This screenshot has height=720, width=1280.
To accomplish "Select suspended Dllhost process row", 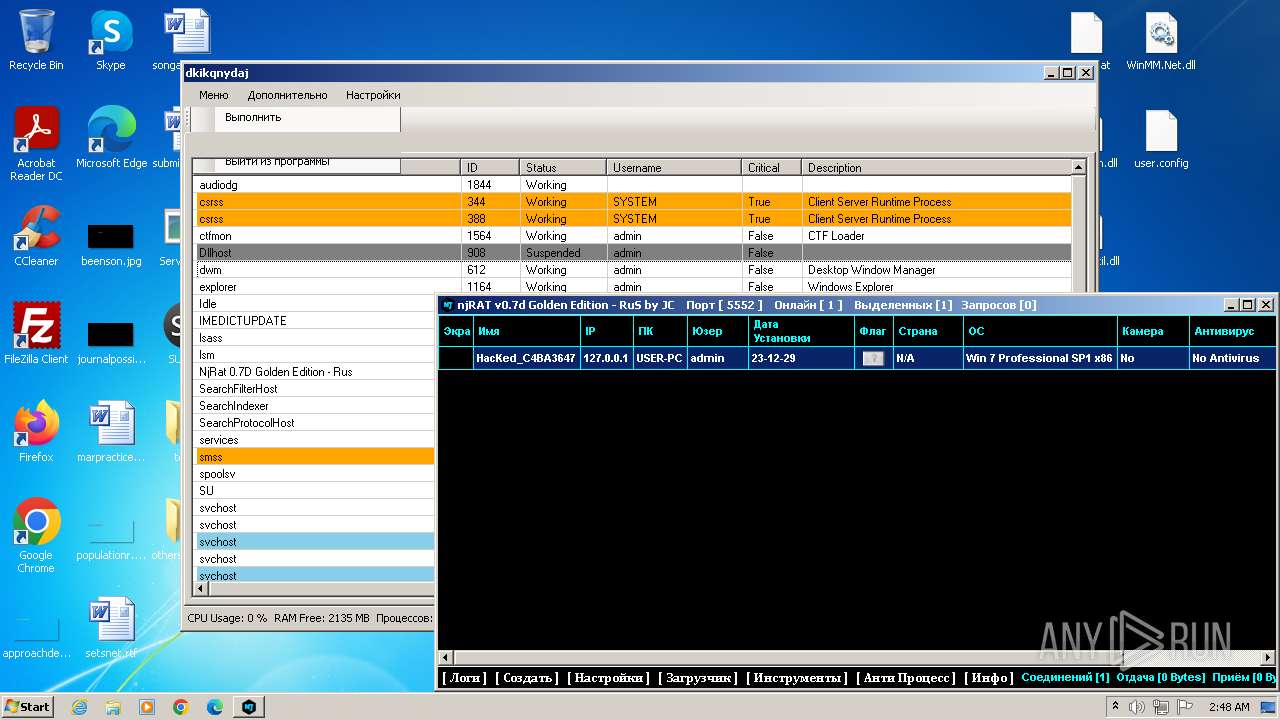I will click(x=632, y=253).
